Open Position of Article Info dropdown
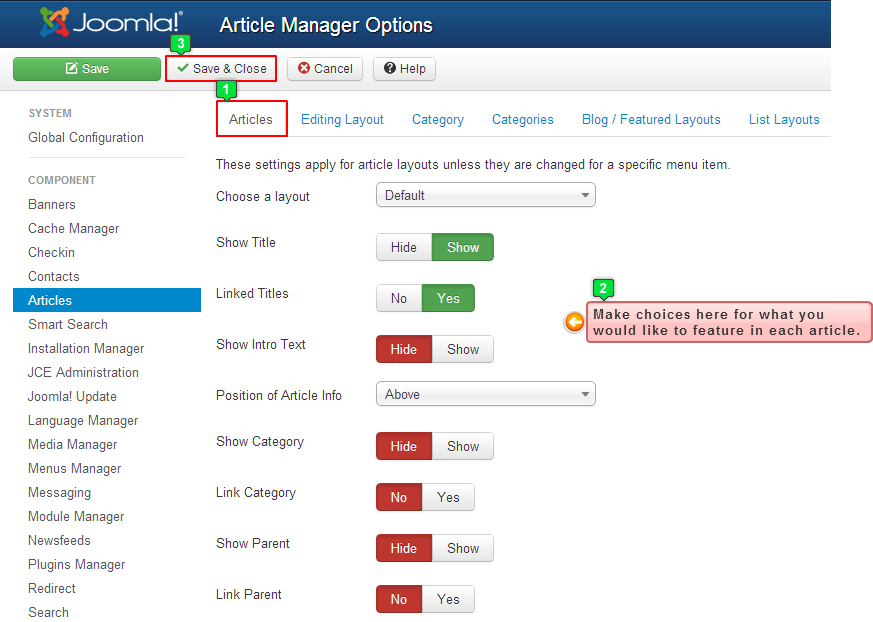 point(485,394)
